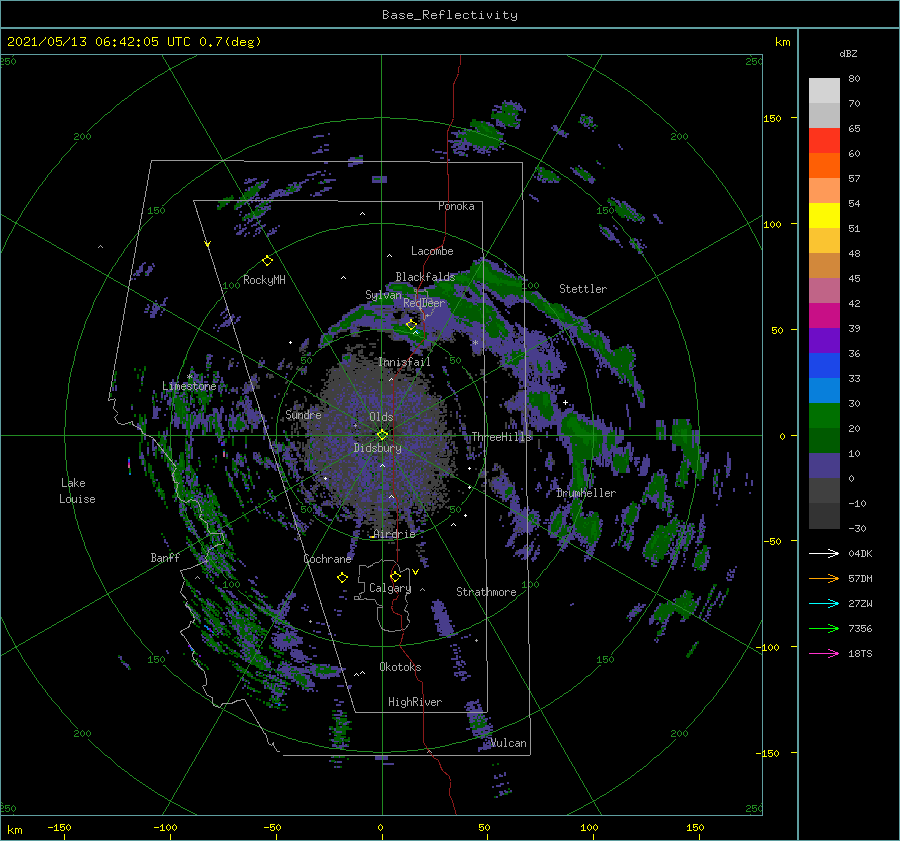Viewport: 900px width, 841px height.
Task: Click the green 7356 arrow in legend
Action: [x=824, y=629]
